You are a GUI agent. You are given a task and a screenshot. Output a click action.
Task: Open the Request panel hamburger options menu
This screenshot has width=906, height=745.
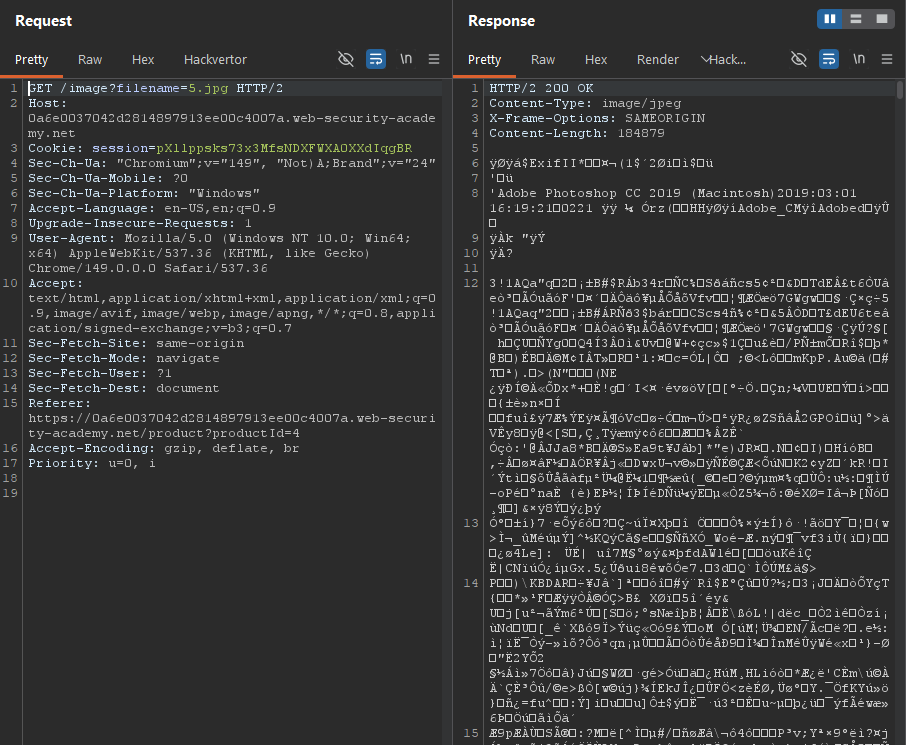click(434, 59)
